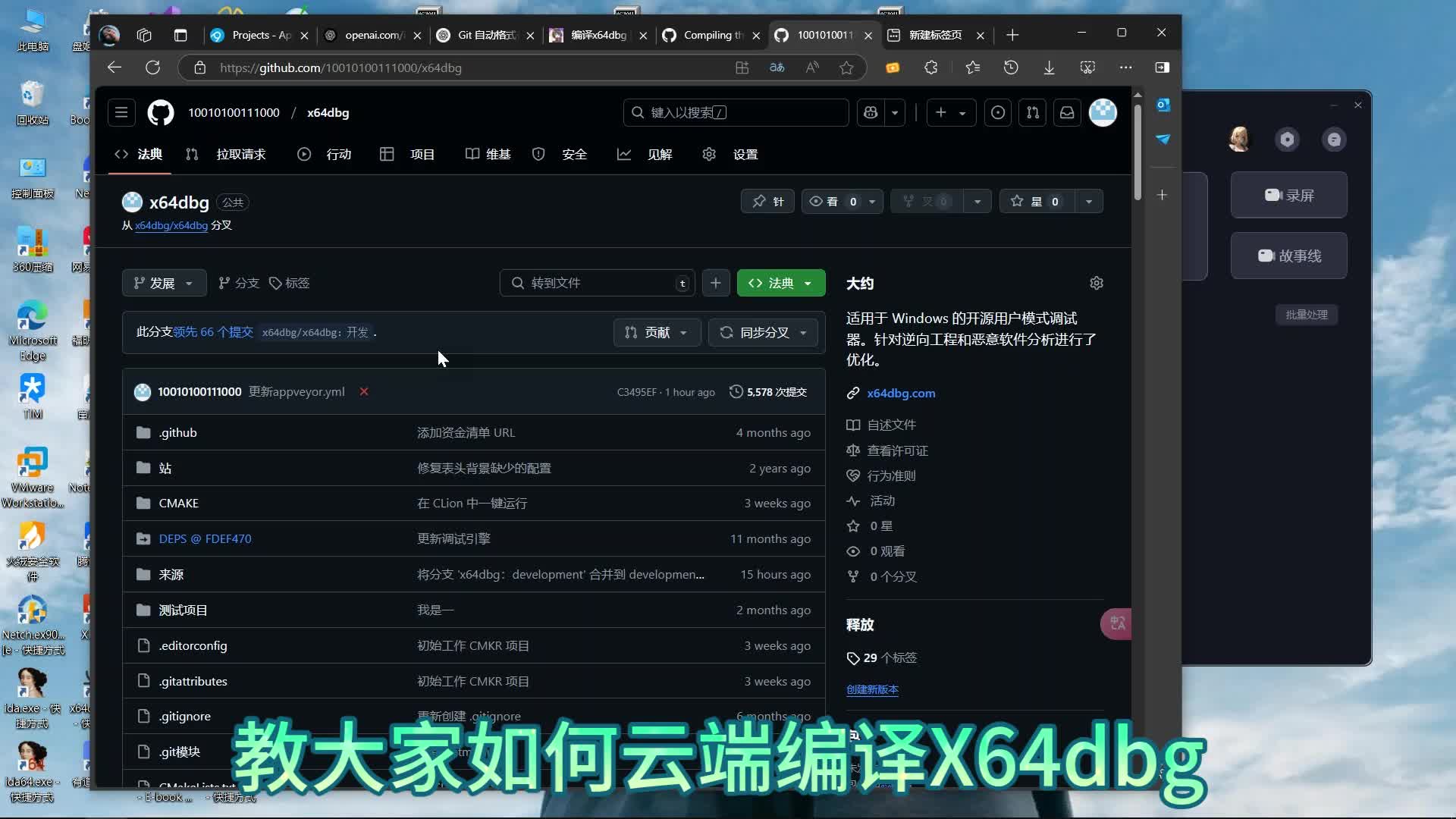Open the 领先 66 个提交 commits-ahead link
The width and height of the screenshot is (1456, 819).
[x=213, y=332]
